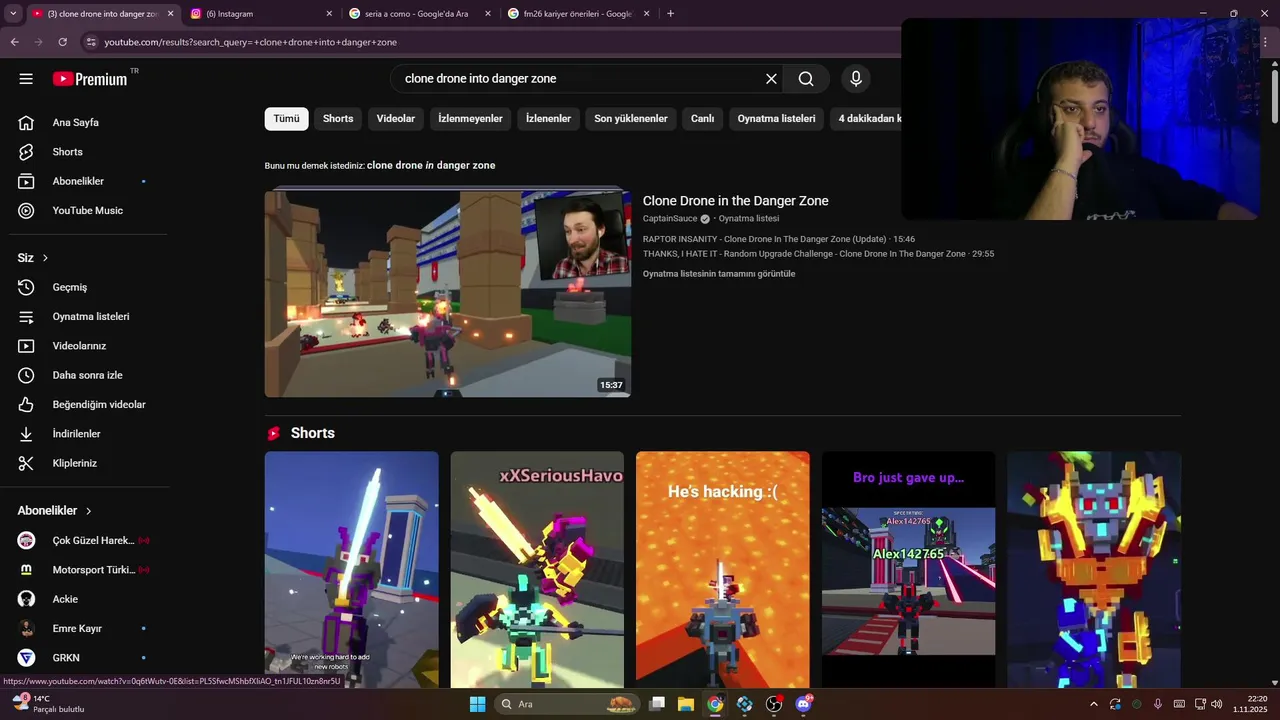View site information icon in address bar
This screenshot has width=1280, height=720.
(x=91, y=42)
